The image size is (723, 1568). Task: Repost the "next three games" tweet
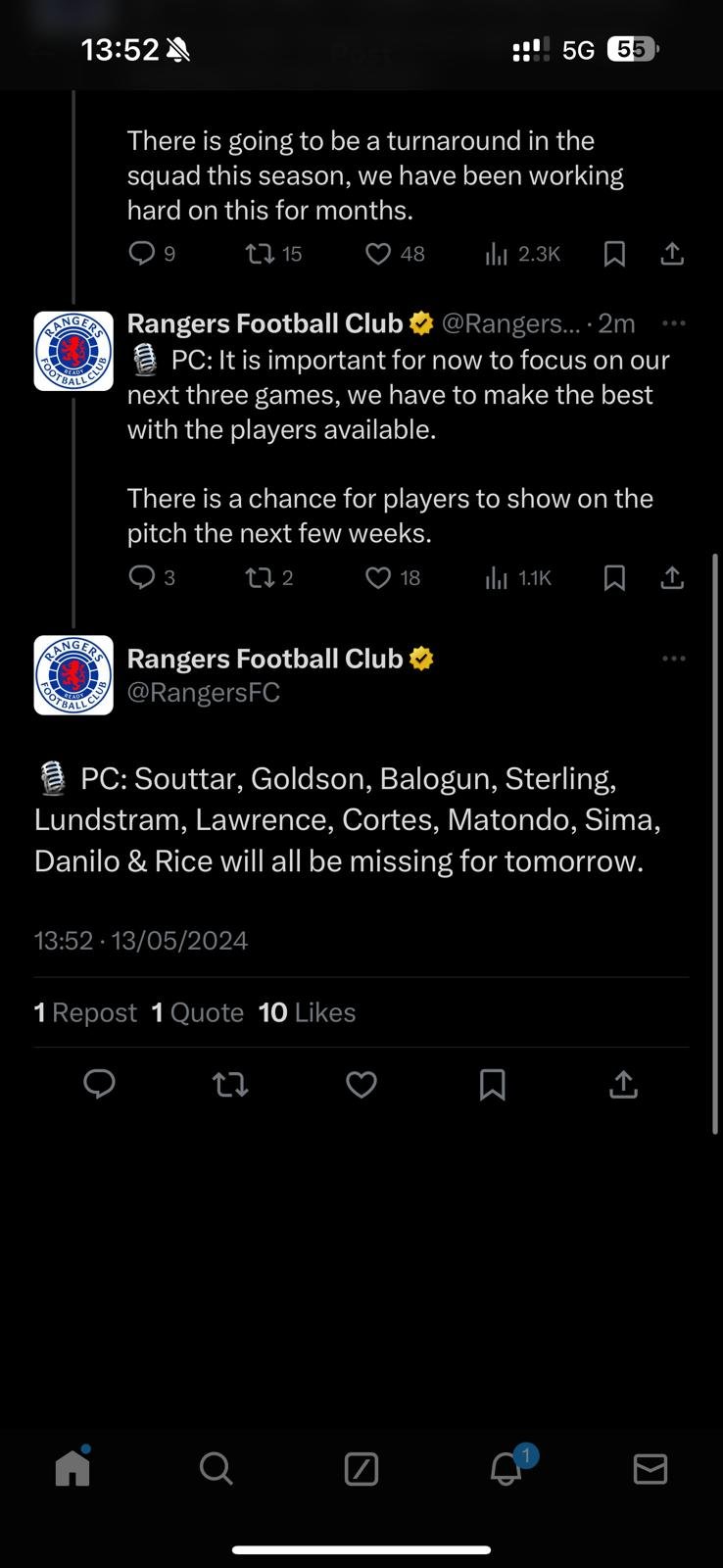click(x=260, y=578)
